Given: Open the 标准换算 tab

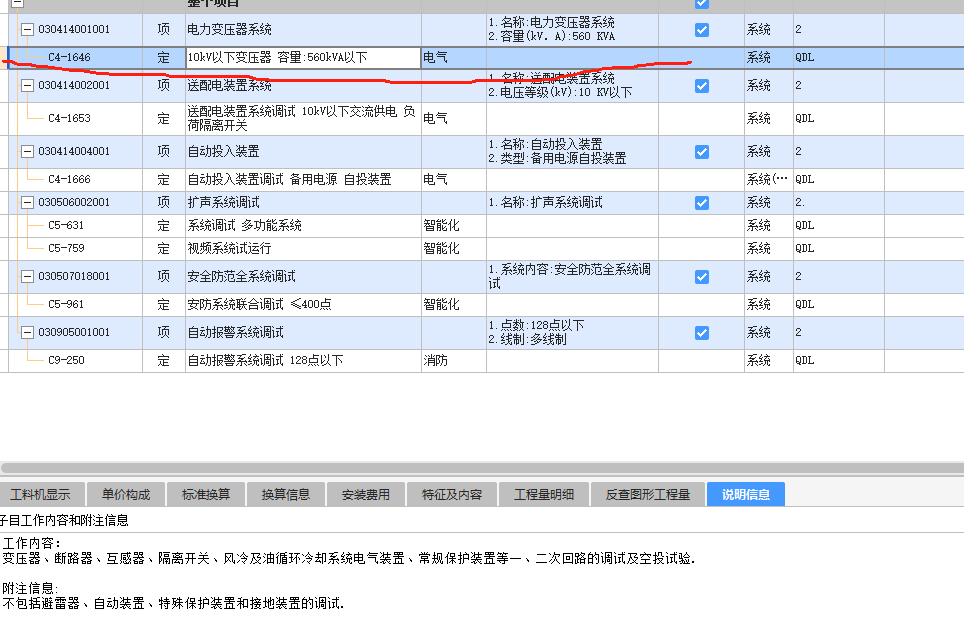Looking at the screenshot, I should pyautogui.click(x=206, y=494).
